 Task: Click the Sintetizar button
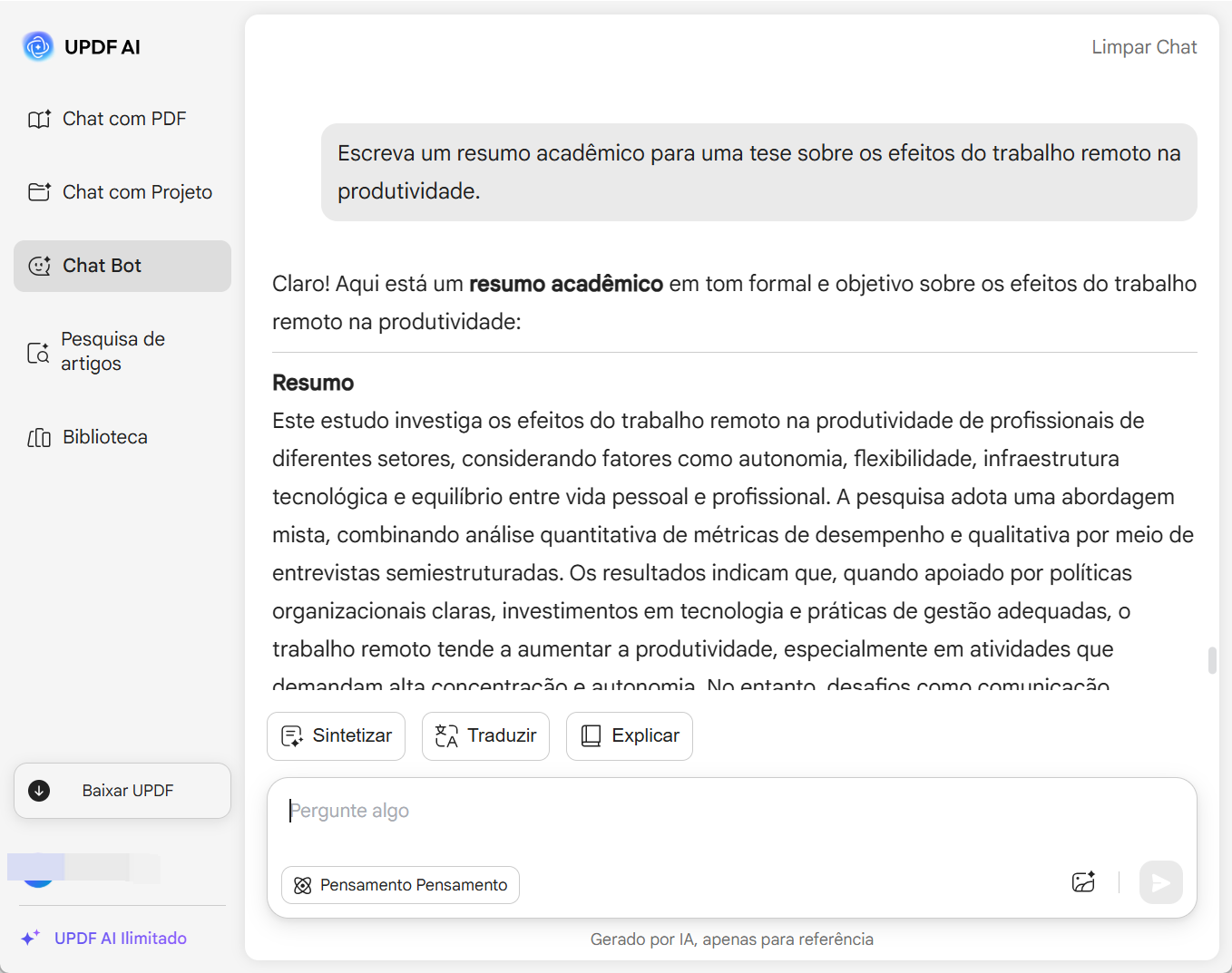(336, 735)
